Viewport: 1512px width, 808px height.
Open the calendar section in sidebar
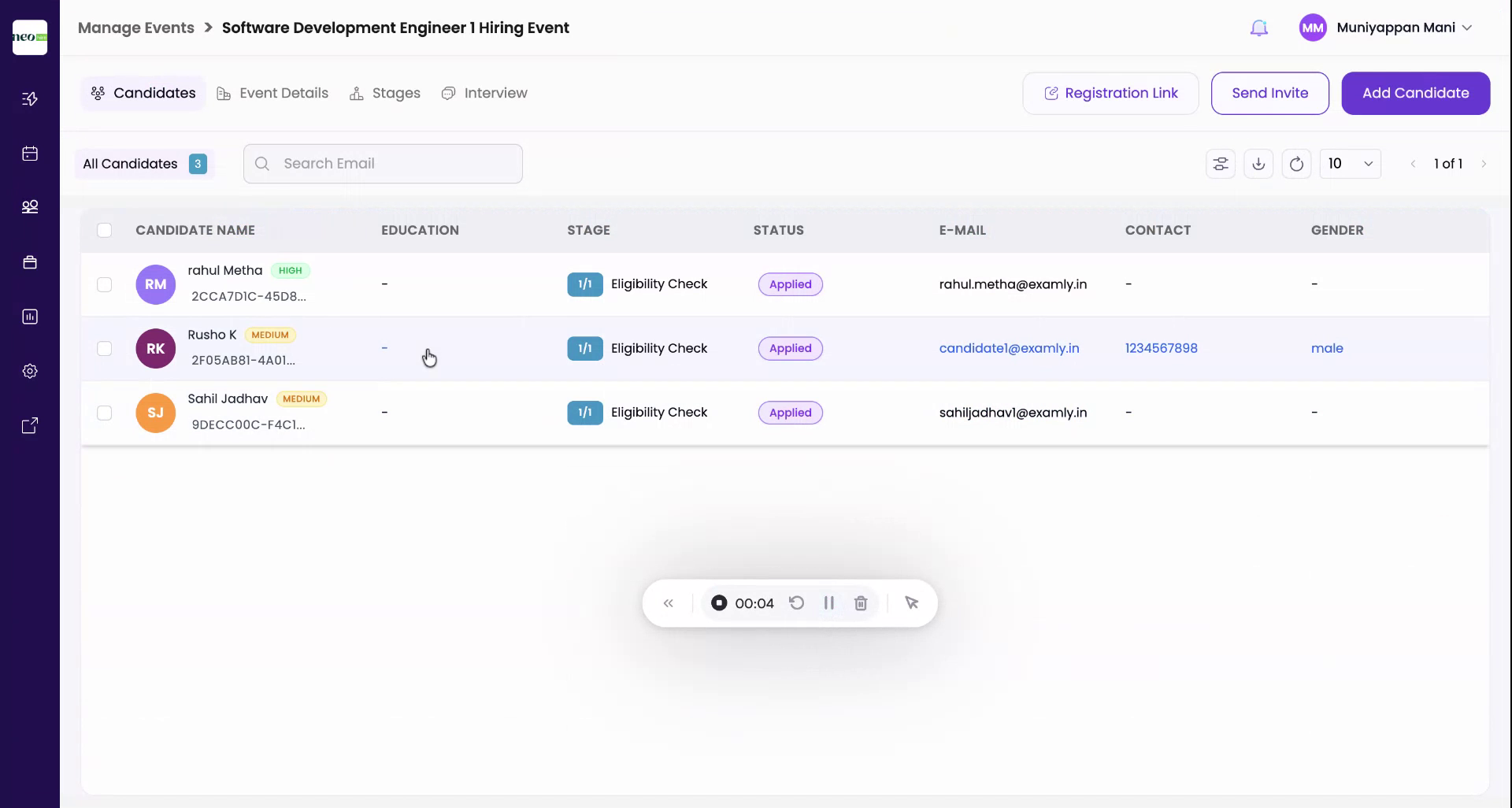coord(30,154)
